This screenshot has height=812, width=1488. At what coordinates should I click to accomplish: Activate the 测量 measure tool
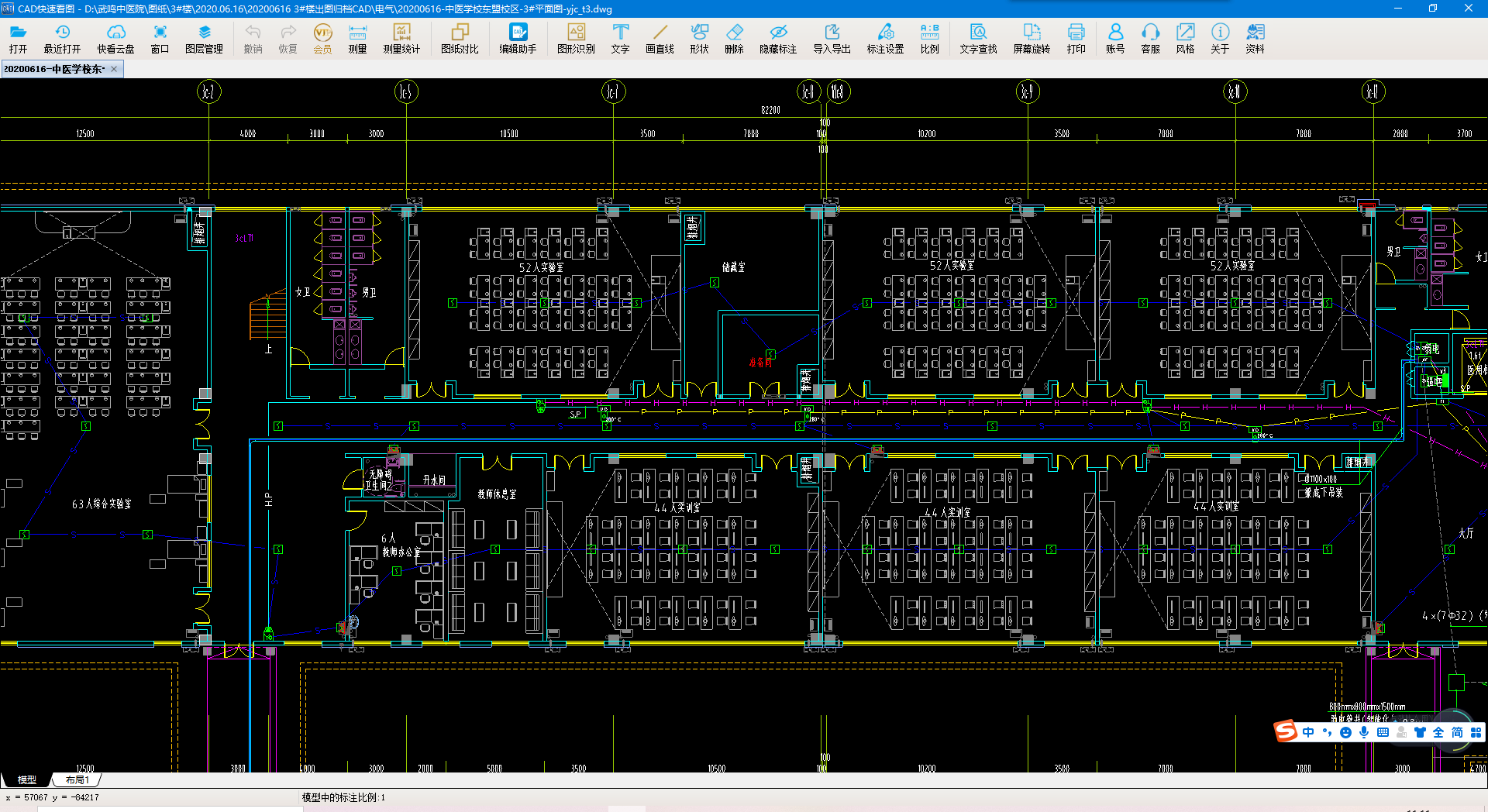pos(357,39)
